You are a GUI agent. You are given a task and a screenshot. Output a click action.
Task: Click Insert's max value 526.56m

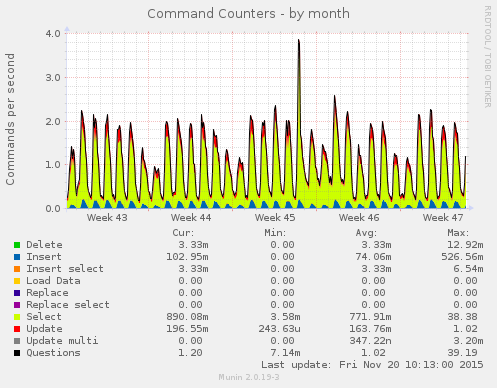tap(462, 257)
